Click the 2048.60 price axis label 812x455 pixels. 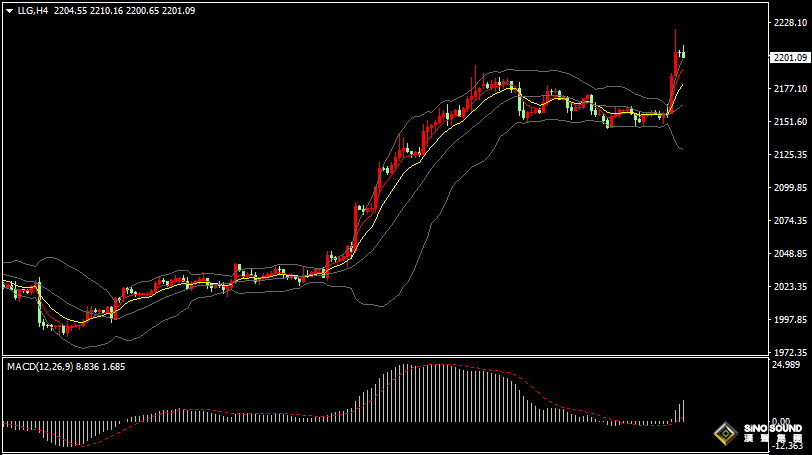coord(790,254)
